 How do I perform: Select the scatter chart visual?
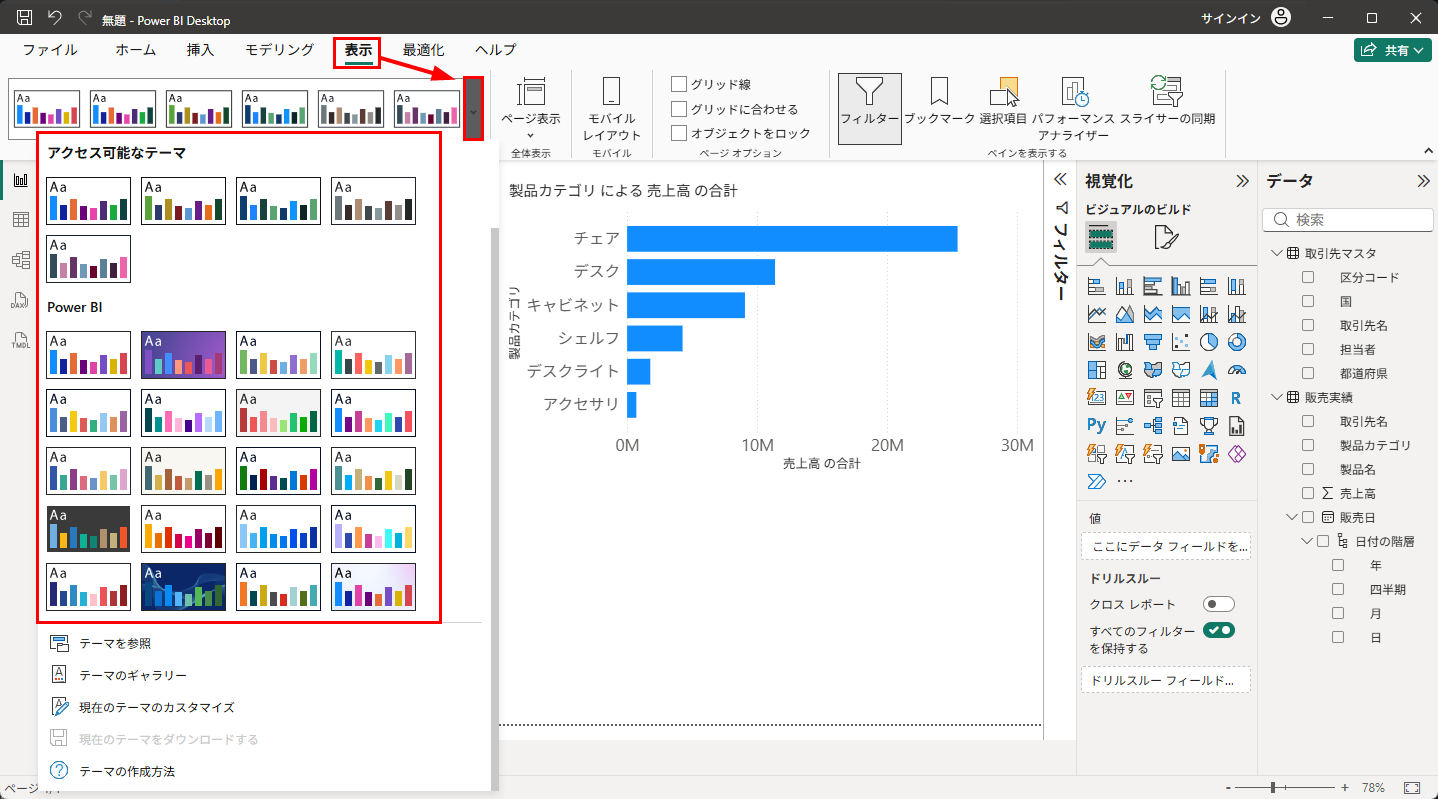pyautogui.click(x=1180, y=342)
